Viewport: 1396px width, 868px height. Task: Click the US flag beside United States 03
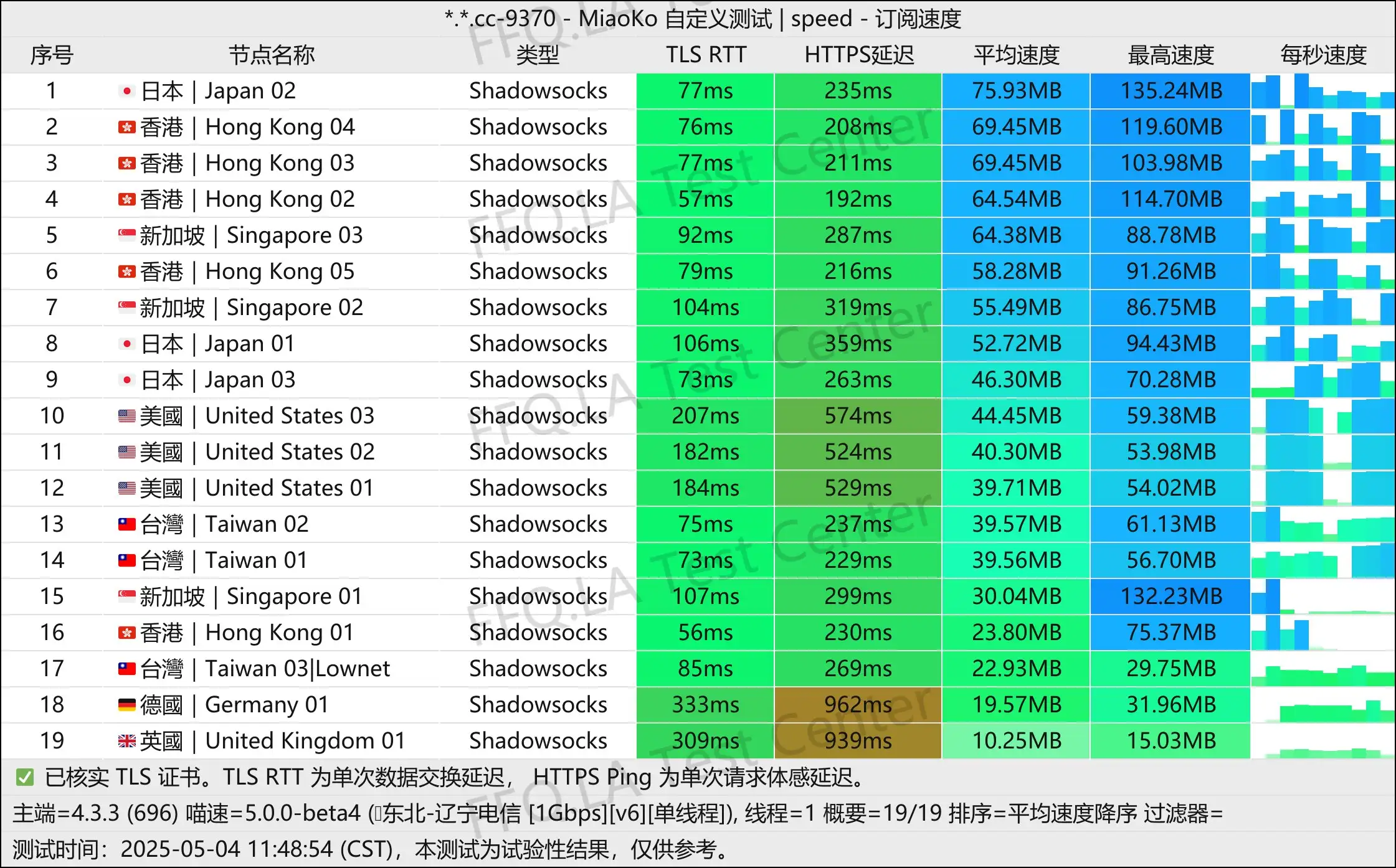click(127, 417)
